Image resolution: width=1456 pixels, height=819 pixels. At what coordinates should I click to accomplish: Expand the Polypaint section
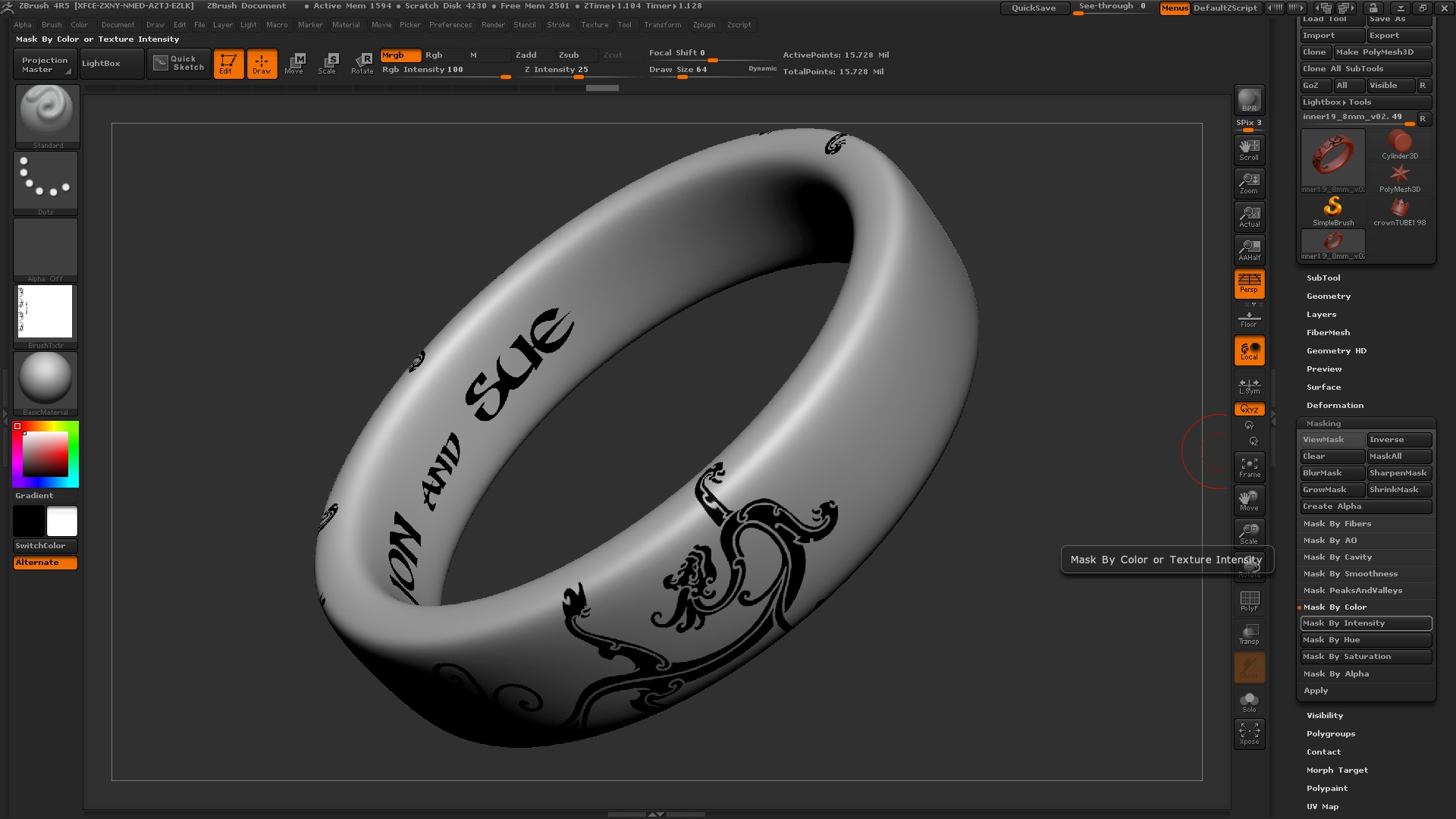point(1327,789)
